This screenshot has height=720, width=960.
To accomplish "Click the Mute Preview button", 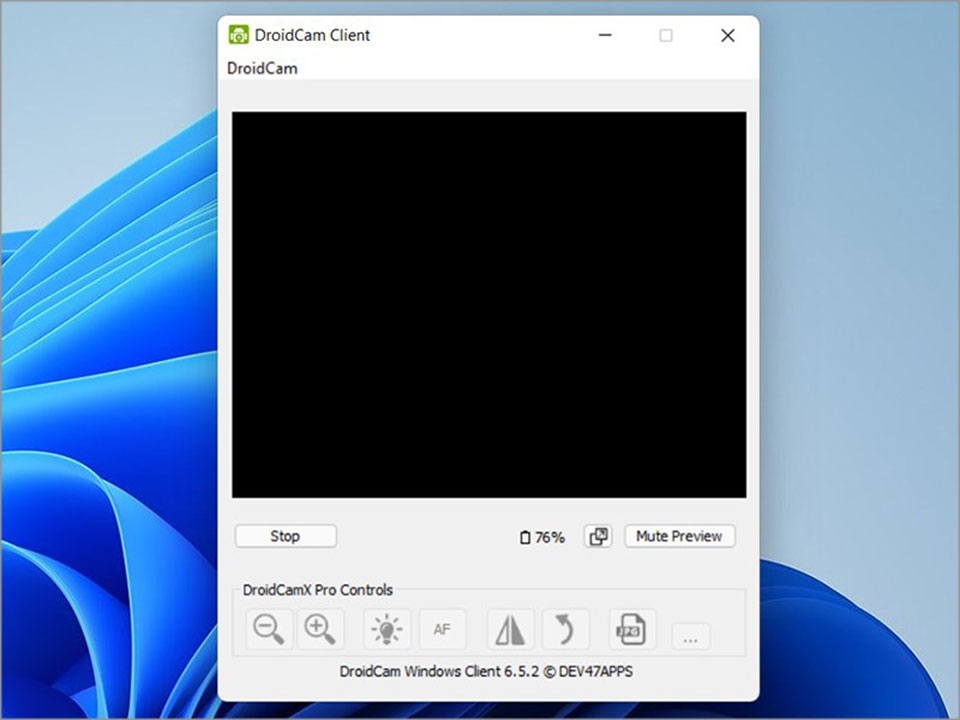I will point(679,536).
